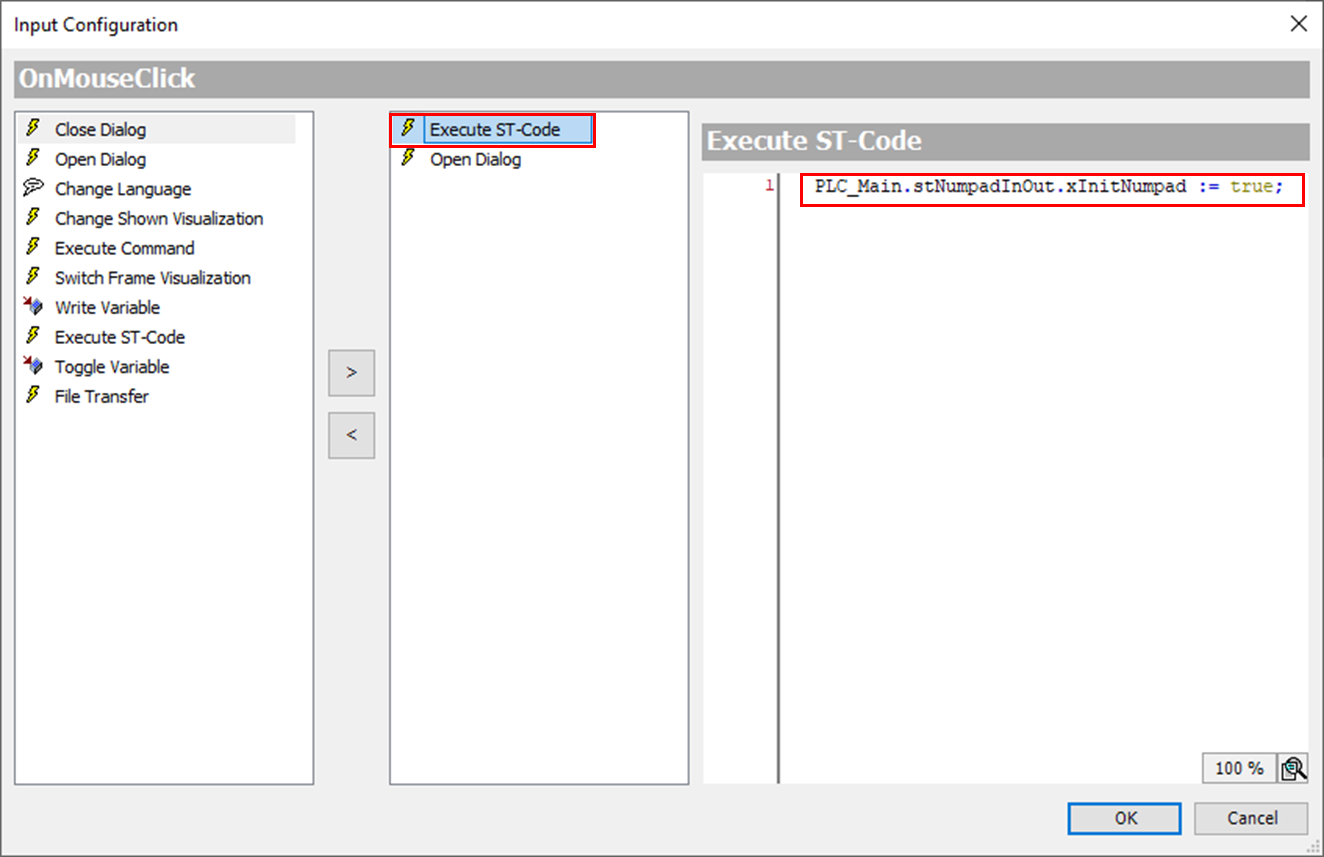Viewport: 1324px width, 857px height.
Task: Remove assigned action with the < button
Action: coord(351,435)
